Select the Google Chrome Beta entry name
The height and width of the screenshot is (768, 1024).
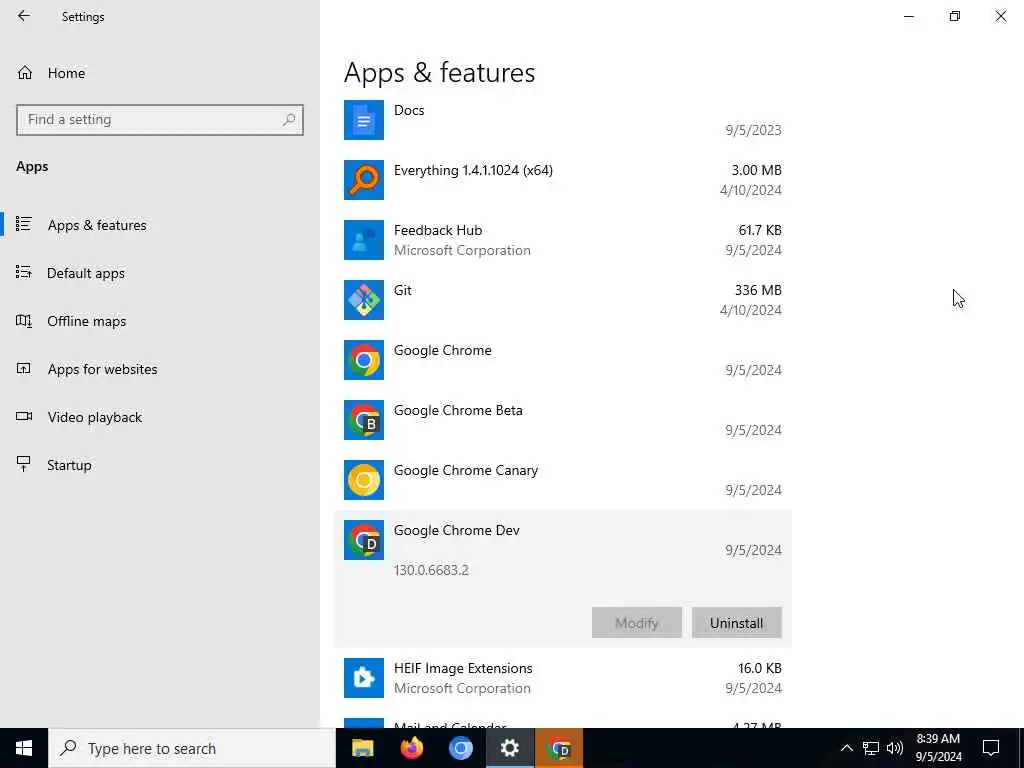(458, 411)
